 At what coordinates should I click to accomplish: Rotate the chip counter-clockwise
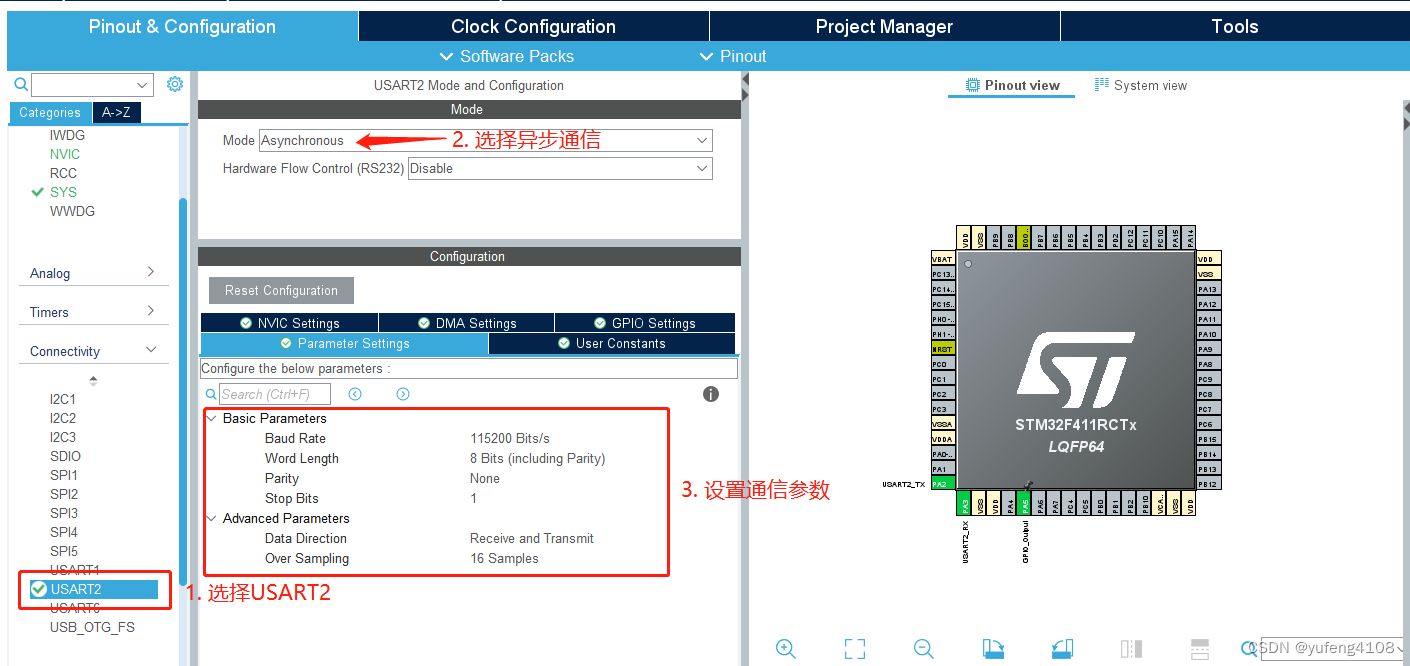point(1062,648)
